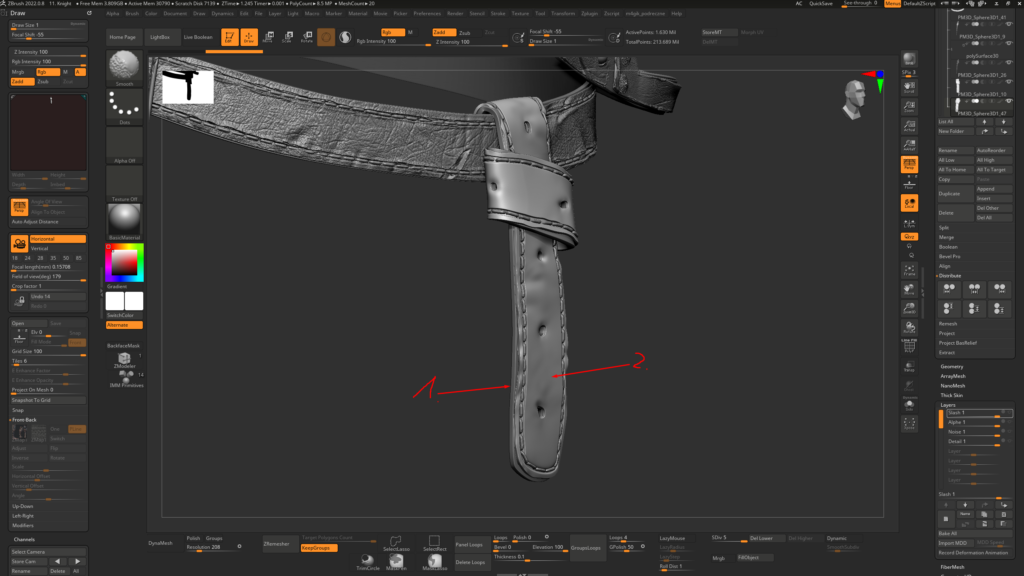
Task: Open the BasicMaterial sphere selector
Action: coord(124,221)
